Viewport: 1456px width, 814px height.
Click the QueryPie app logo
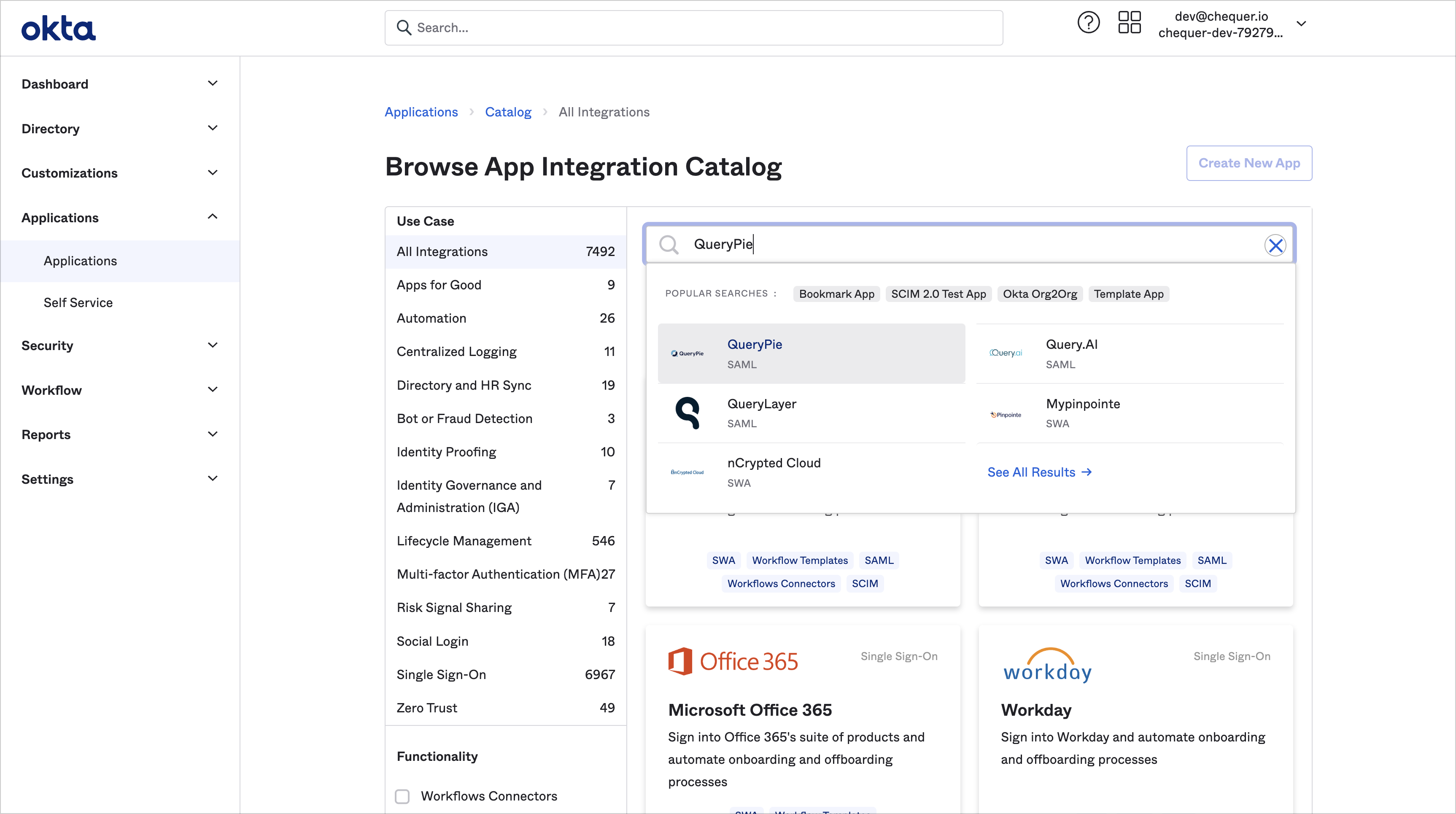688,353
